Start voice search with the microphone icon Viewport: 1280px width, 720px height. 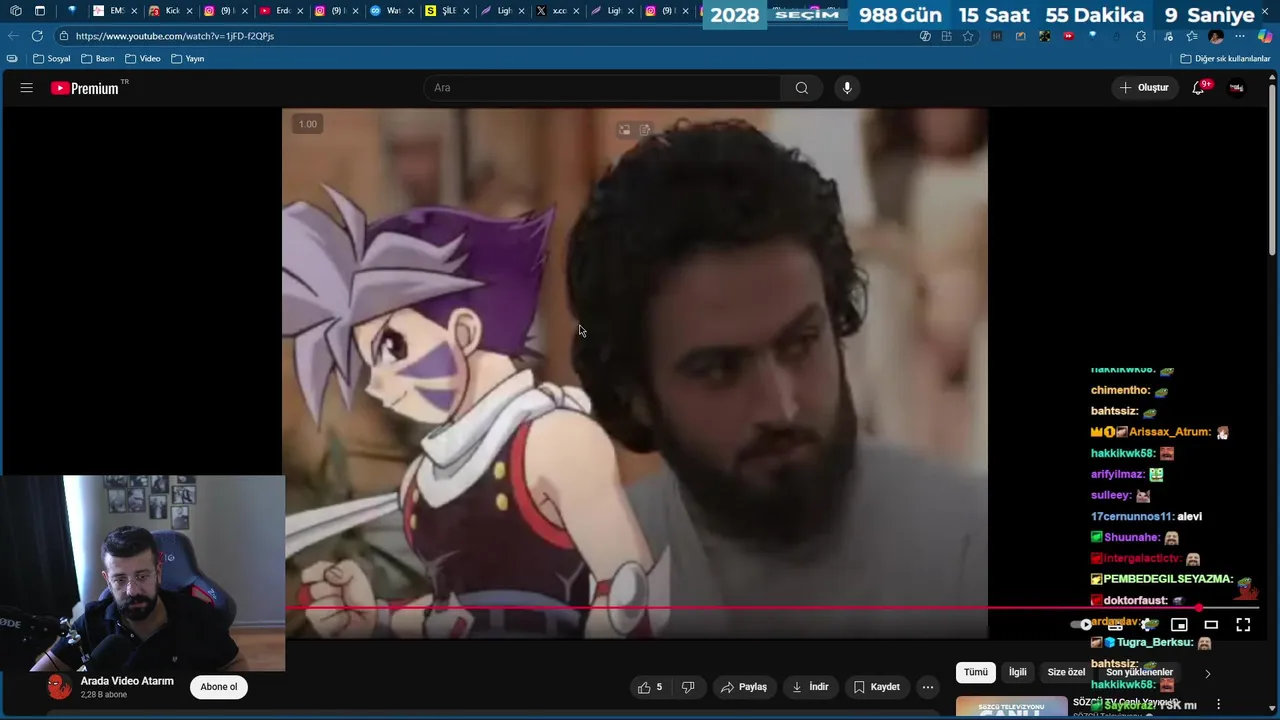(x=847, y=88)
